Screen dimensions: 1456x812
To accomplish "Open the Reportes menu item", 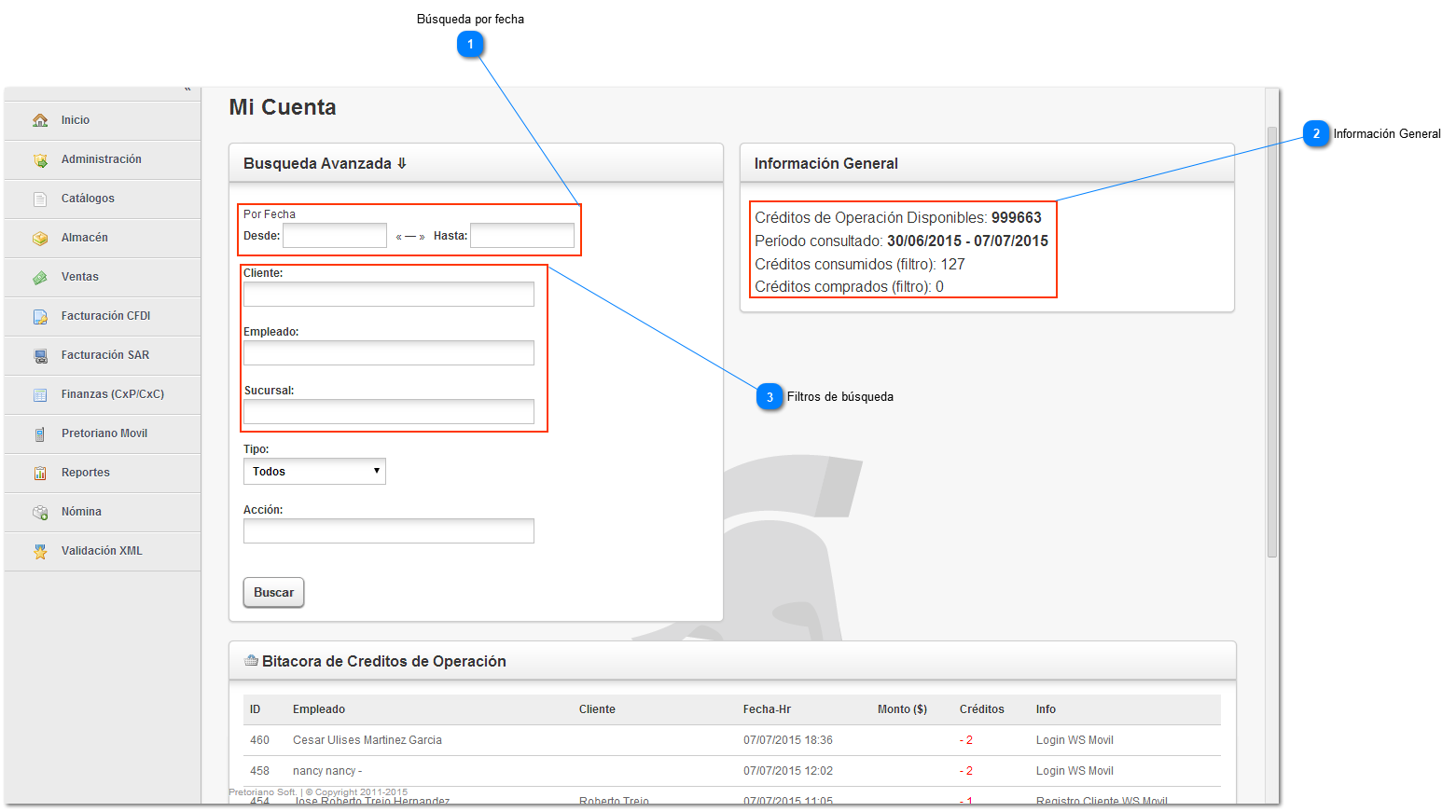I will (86, 473).
